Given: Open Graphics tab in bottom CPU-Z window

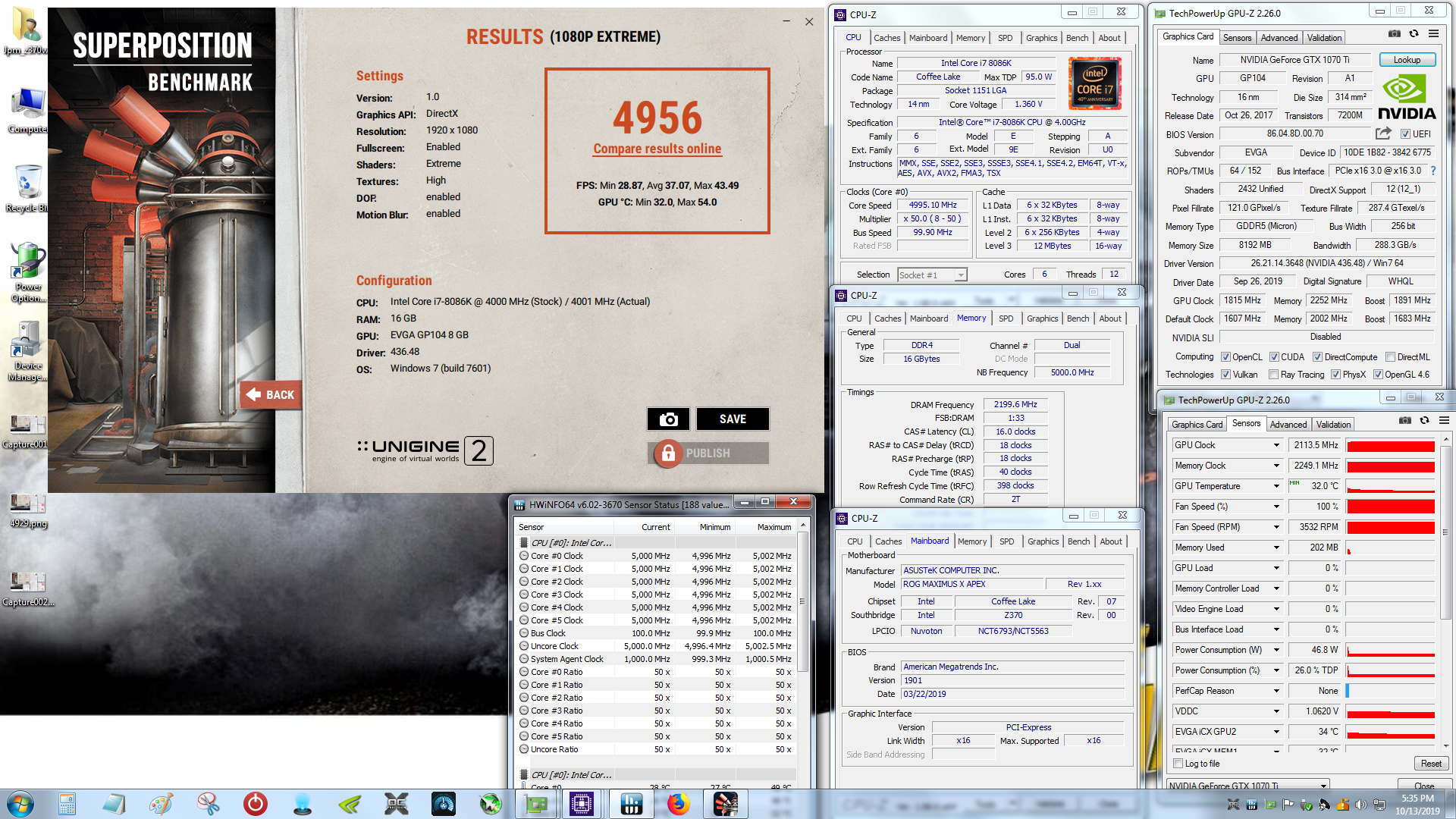Looking at the screenshot, I should 1043,541.
